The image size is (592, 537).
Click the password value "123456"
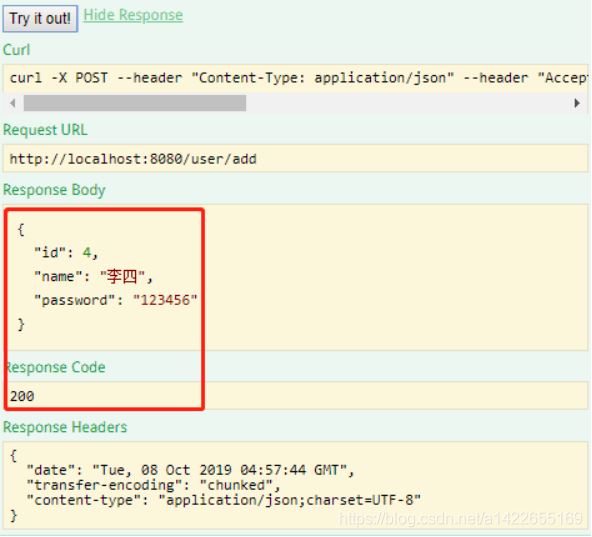(165, 300)
